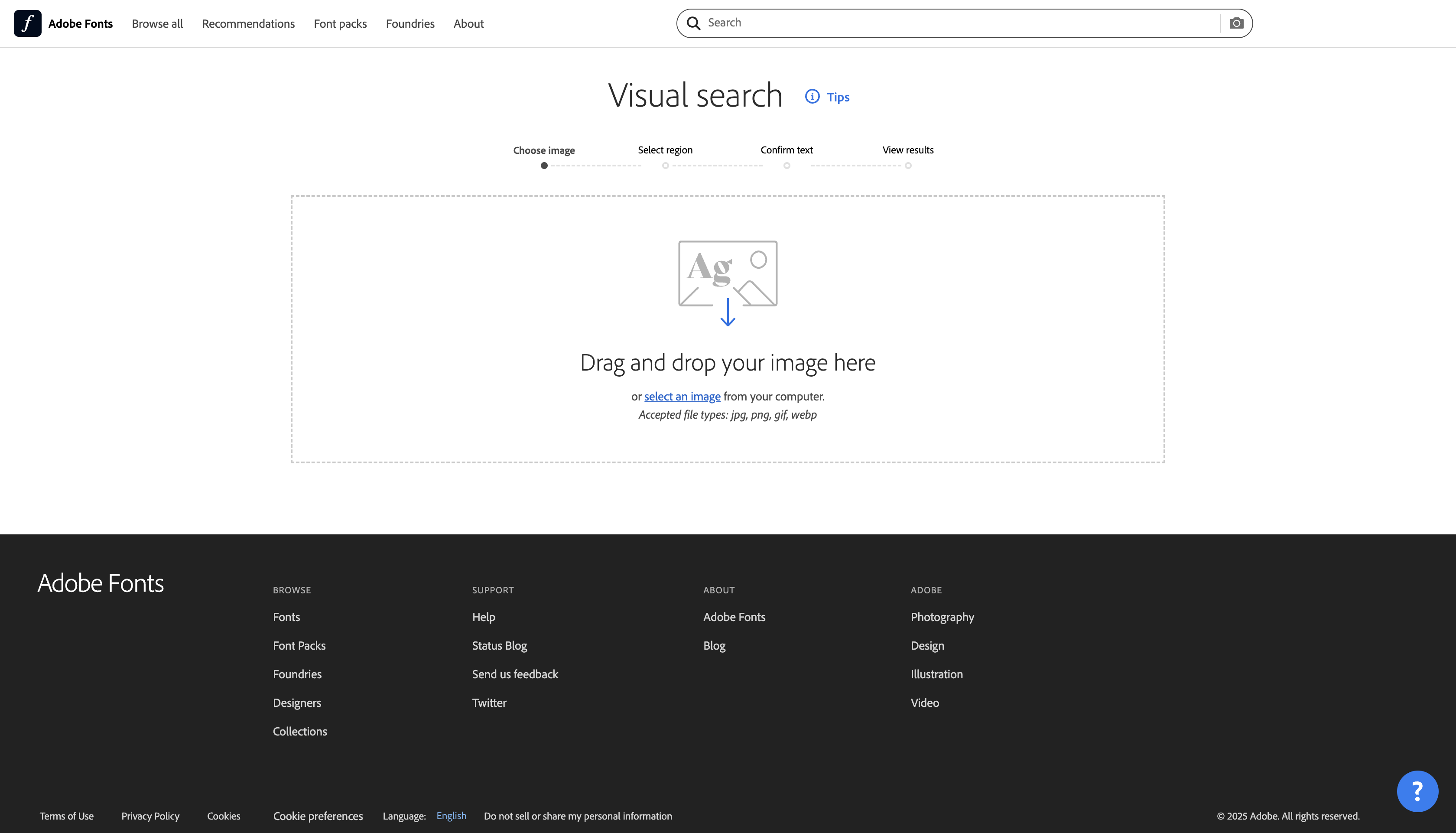Open the Foundries page
This screenshot has height=833, width=1456.
tap(410, 23)
